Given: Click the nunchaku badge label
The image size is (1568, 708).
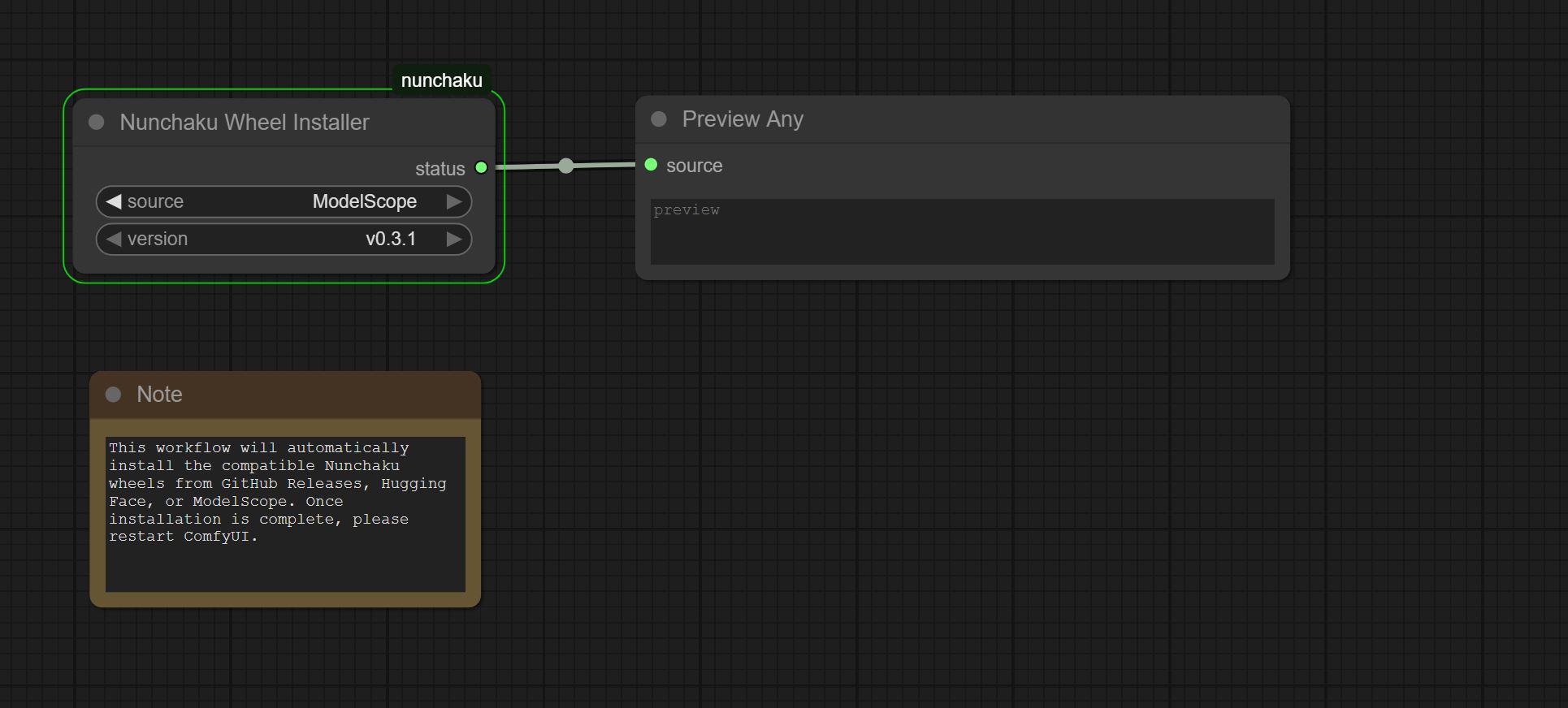Looking at the screenshot, I should click(x=441, y=80).
